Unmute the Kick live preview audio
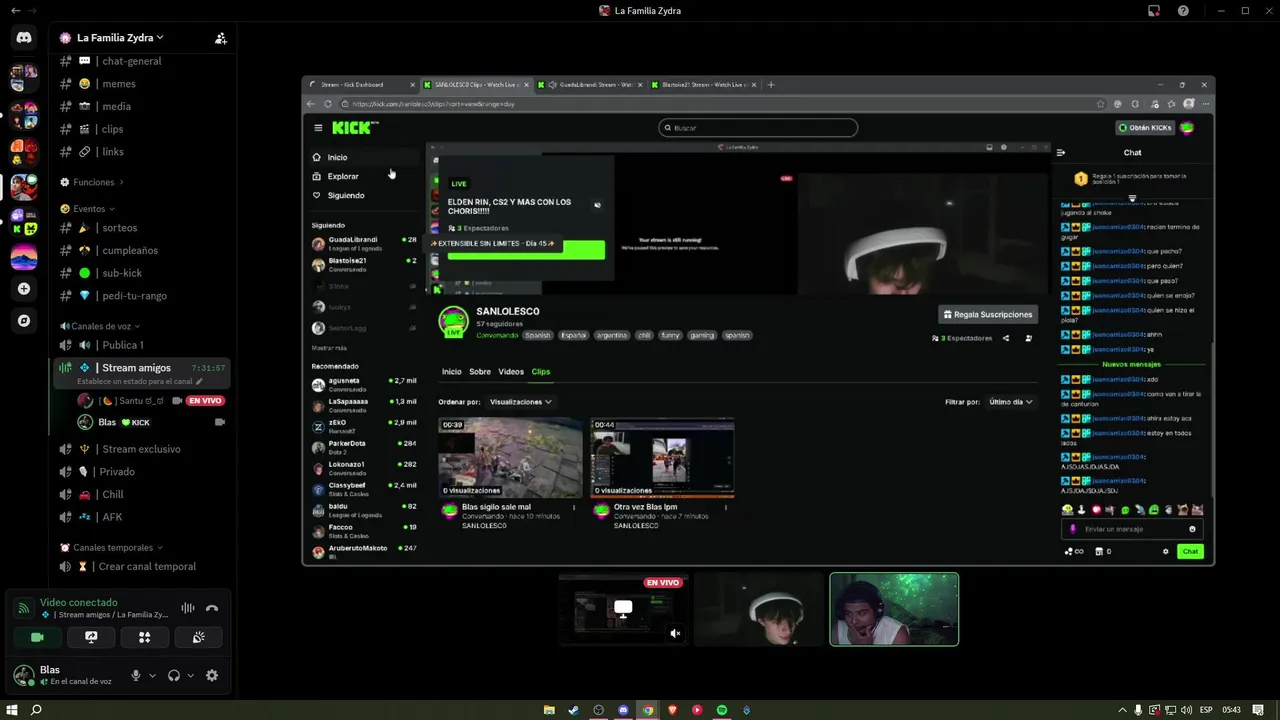 pos(597,205)
